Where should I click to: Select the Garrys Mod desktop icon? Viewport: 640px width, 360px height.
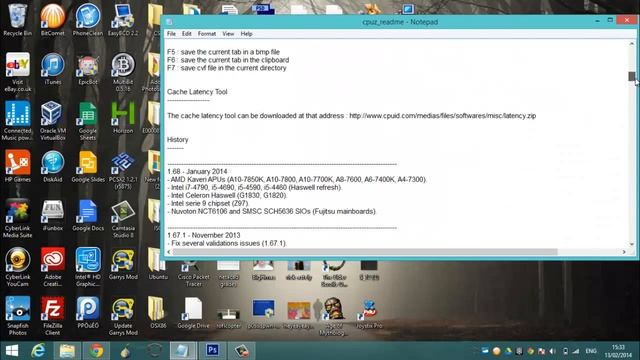coord(123,264)
